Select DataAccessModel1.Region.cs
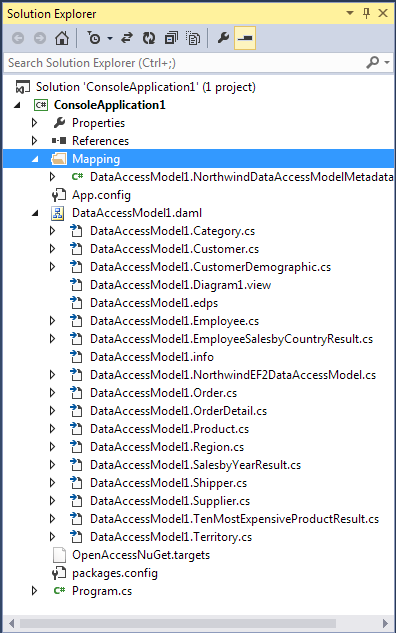This screenshot has width=396, height=633. pos(167,447)
